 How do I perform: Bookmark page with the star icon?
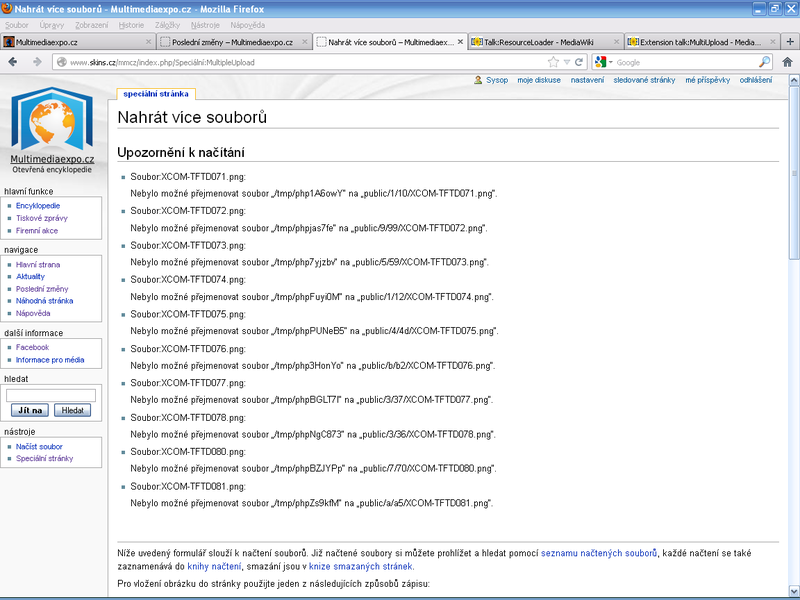point(553,62)
